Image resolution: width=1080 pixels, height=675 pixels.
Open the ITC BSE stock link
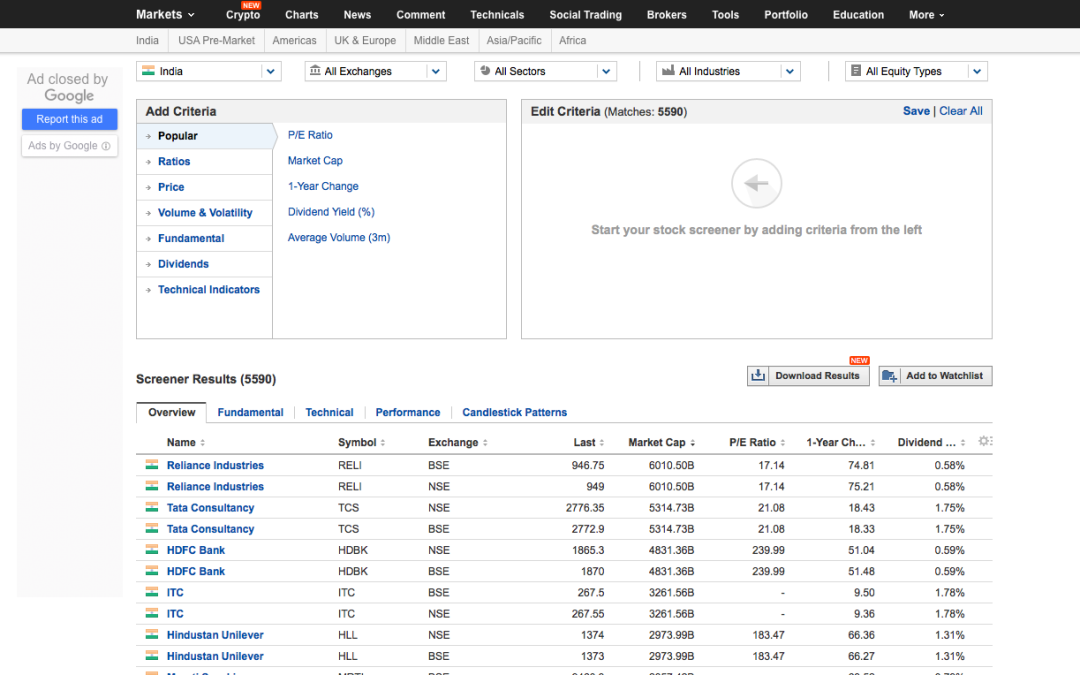tap(175, 592)
